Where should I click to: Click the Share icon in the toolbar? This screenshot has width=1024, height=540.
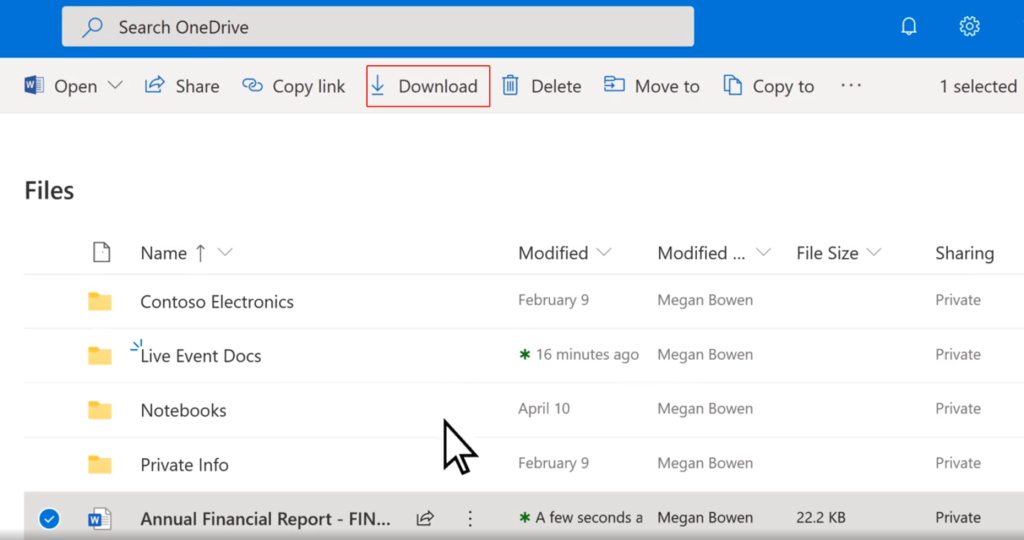[x=155, y=86]
